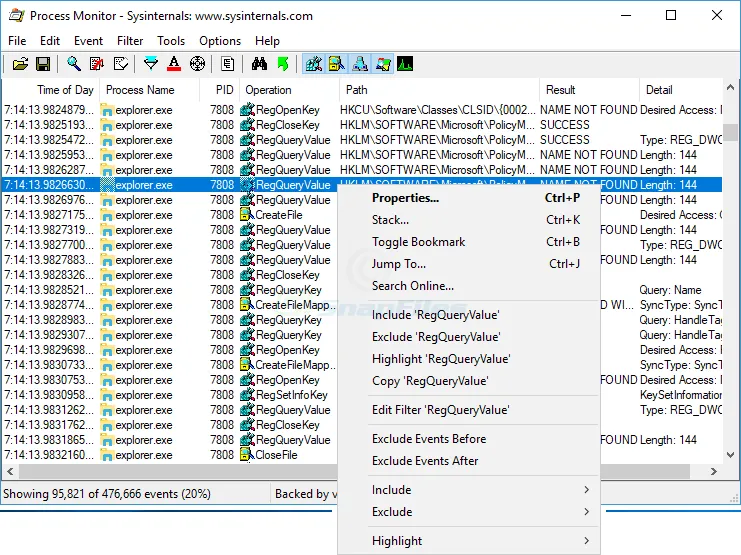
Task: Sort by Operation column header
Action: pyautogui.click(x=289, y=90)
